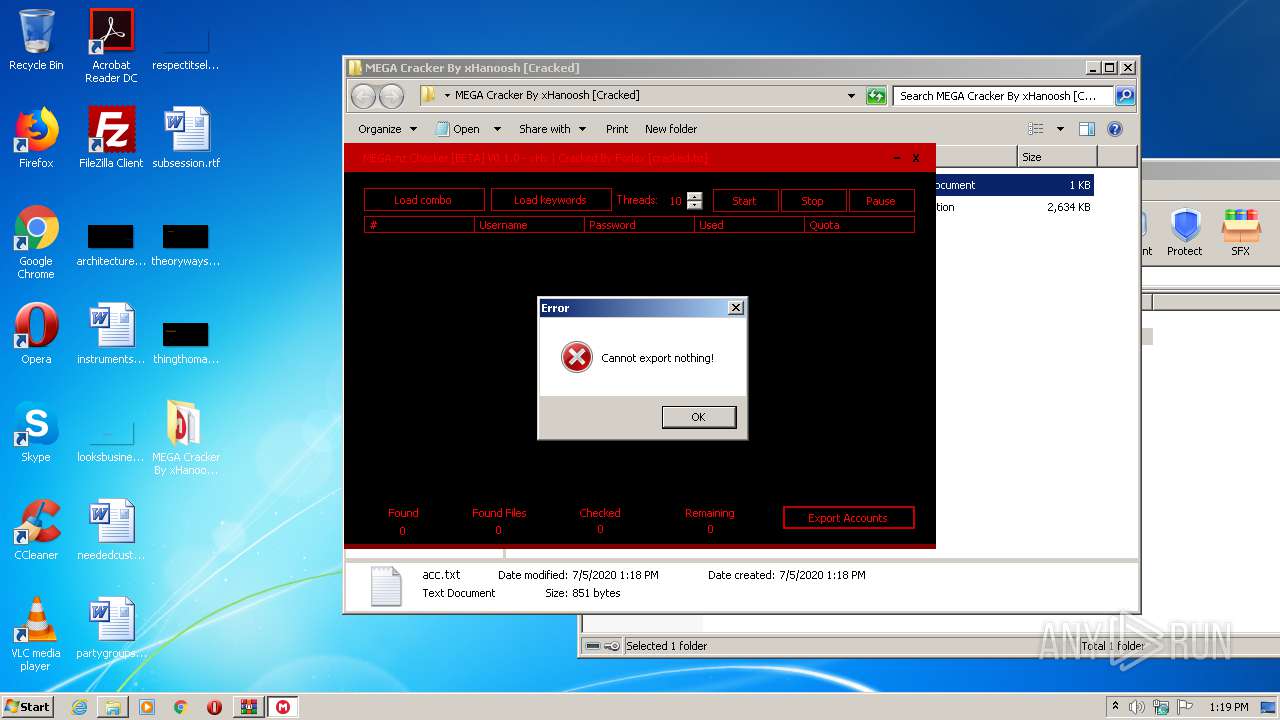Close the red MEGA checker window

[x=915, y=158]
